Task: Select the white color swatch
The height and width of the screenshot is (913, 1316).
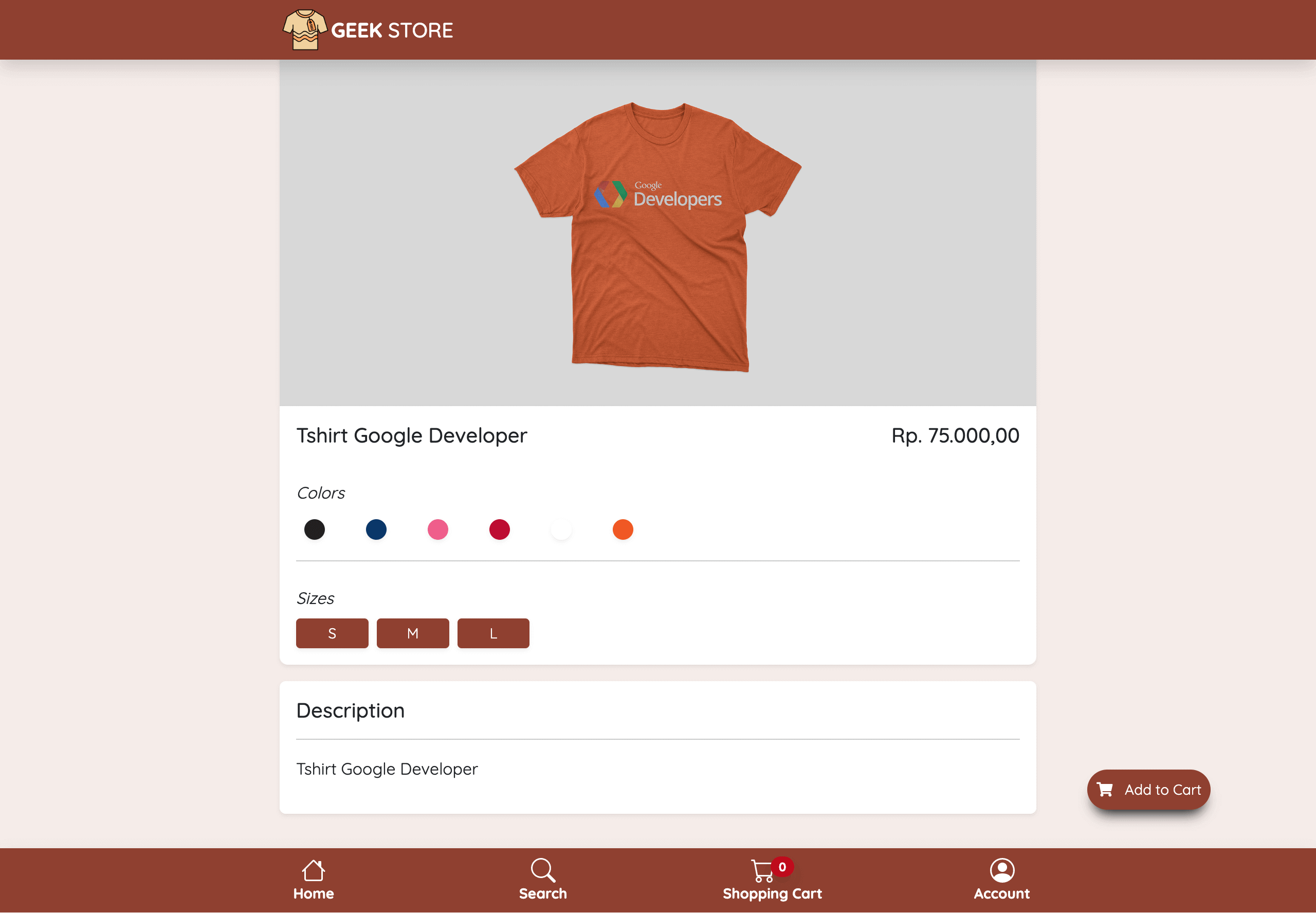Action: [x=561, y=529]
